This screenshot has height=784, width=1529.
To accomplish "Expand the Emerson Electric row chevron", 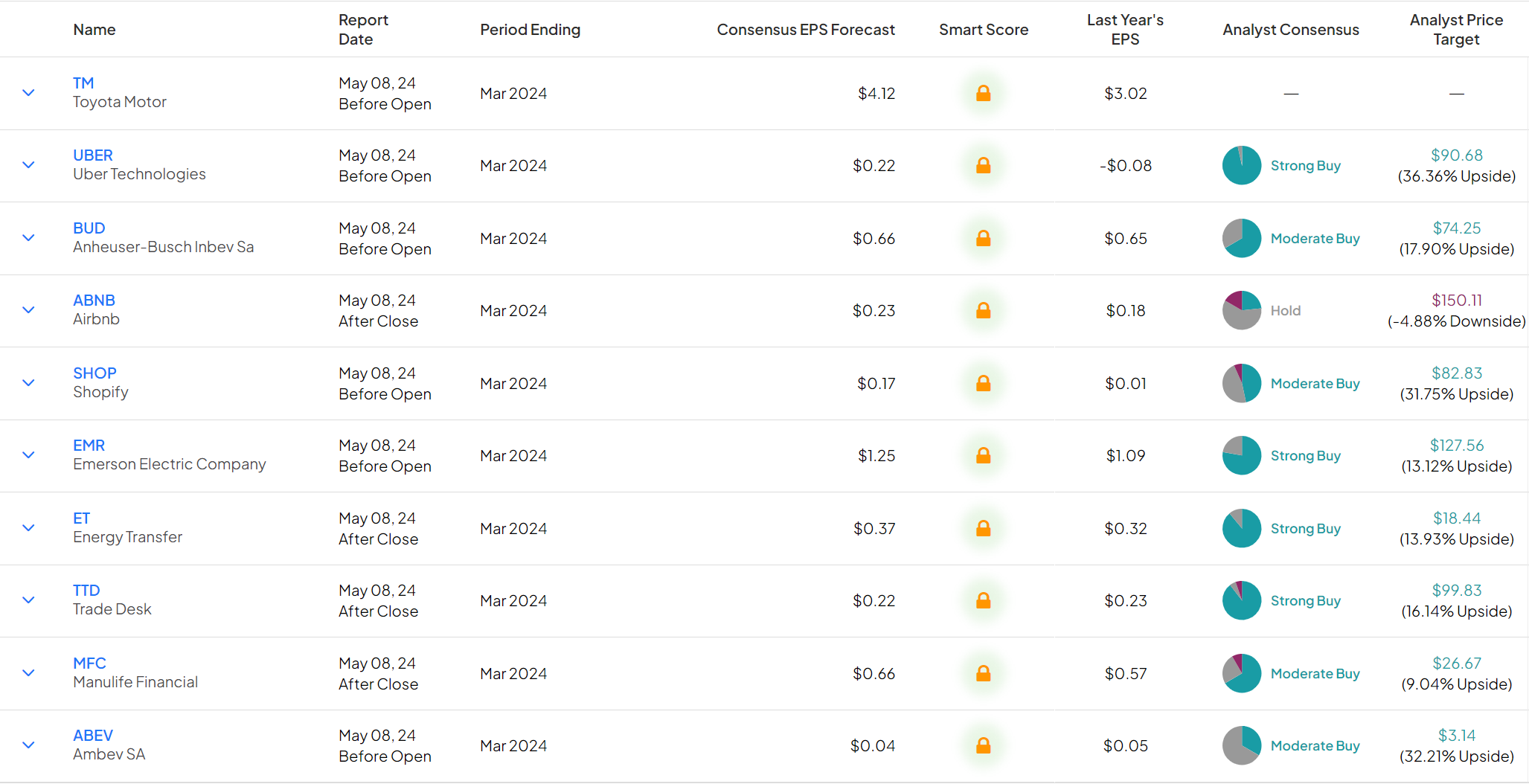I will tap(28, 455).
